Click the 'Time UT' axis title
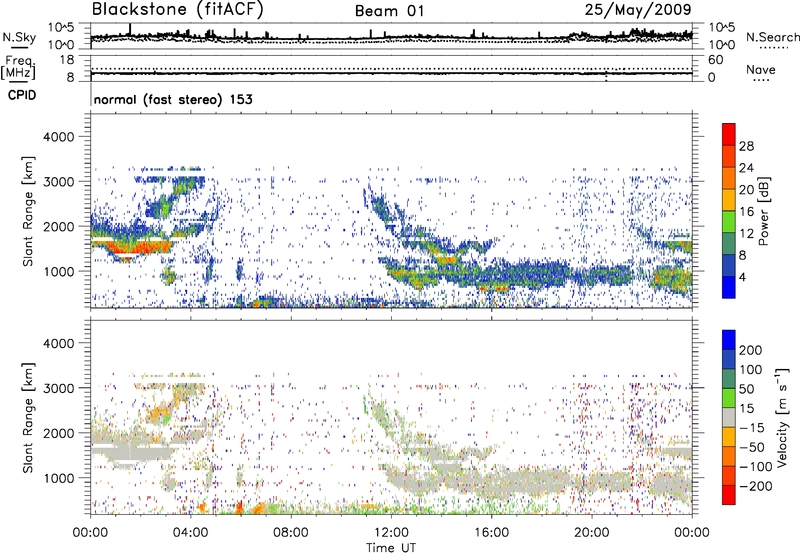This screenshot has width=800, height=554. 391,548
